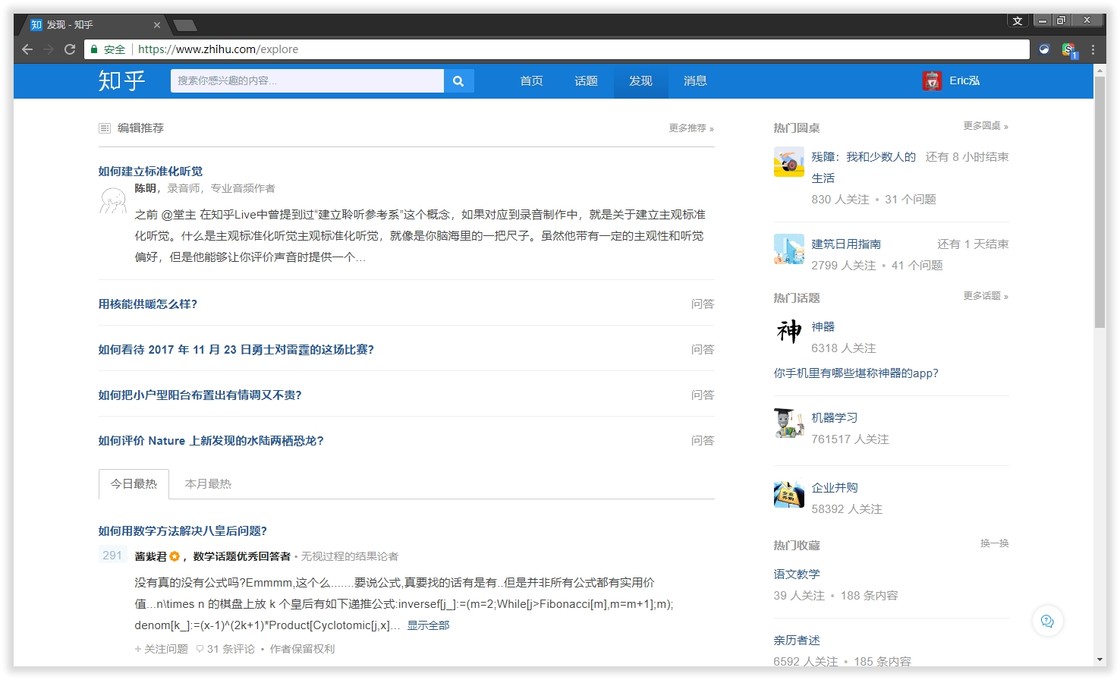This screenshot has width=1120, height=680.
Task: Open Eric's profile avatar in header
Action: coord(932,81)
